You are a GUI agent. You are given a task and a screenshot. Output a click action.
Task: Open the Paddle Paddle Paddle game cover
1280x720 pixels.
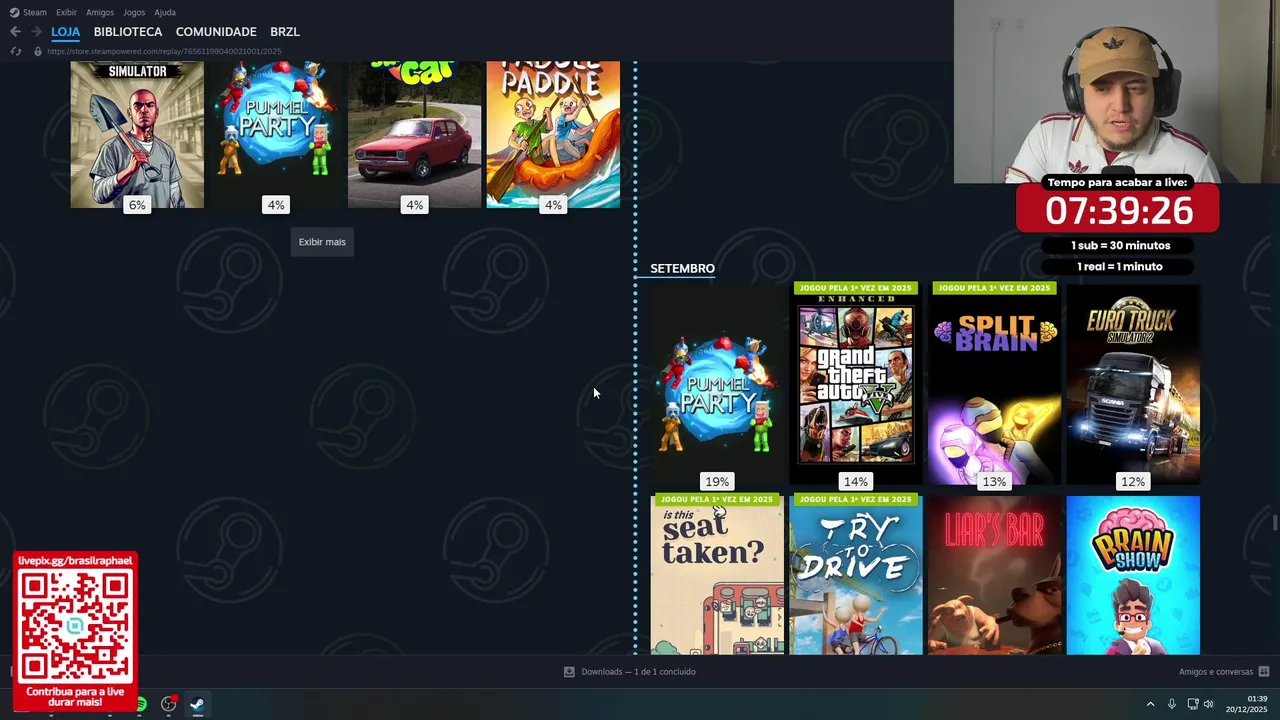(x=553, y=135)
